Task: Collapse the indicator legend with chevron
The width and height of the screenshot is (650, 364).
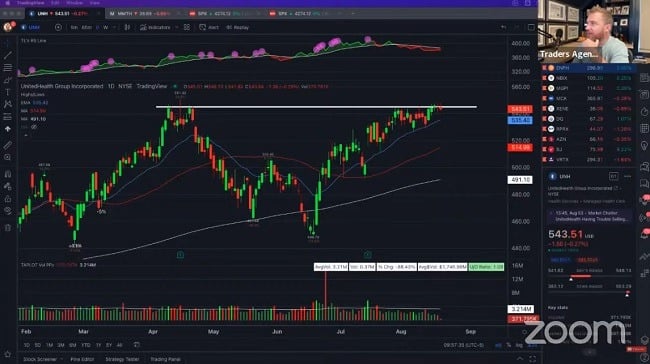Action: pyautogui.click(x=26, y=135)
